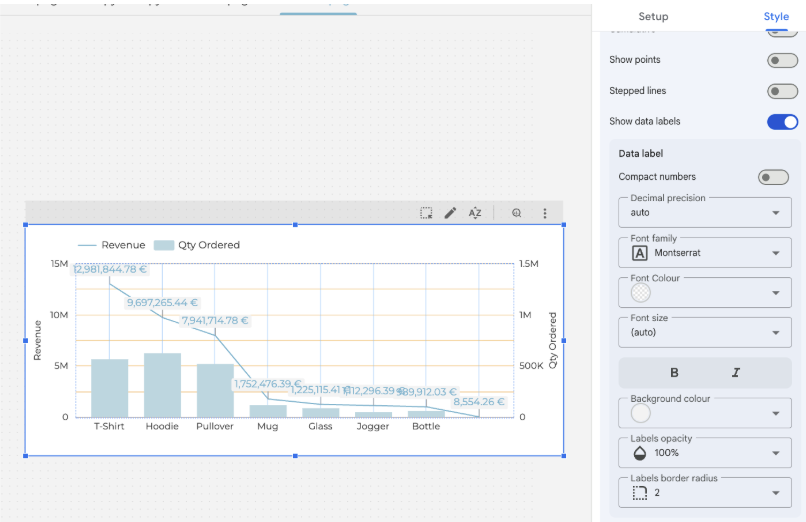Open the Font size dropdown

pos(705,332)
